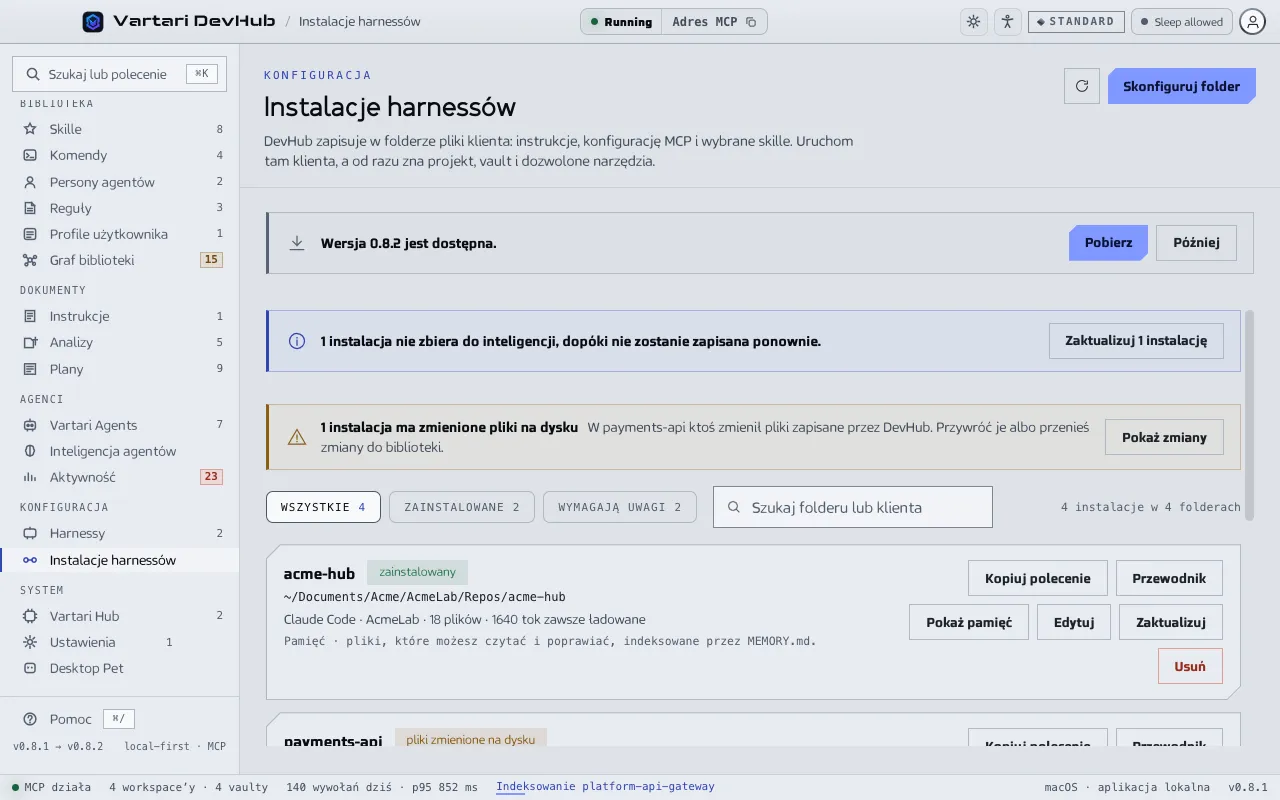
Task: Click the Instrukcje sidebar icon
Action: pyautogui.click(x=30, y=316)
